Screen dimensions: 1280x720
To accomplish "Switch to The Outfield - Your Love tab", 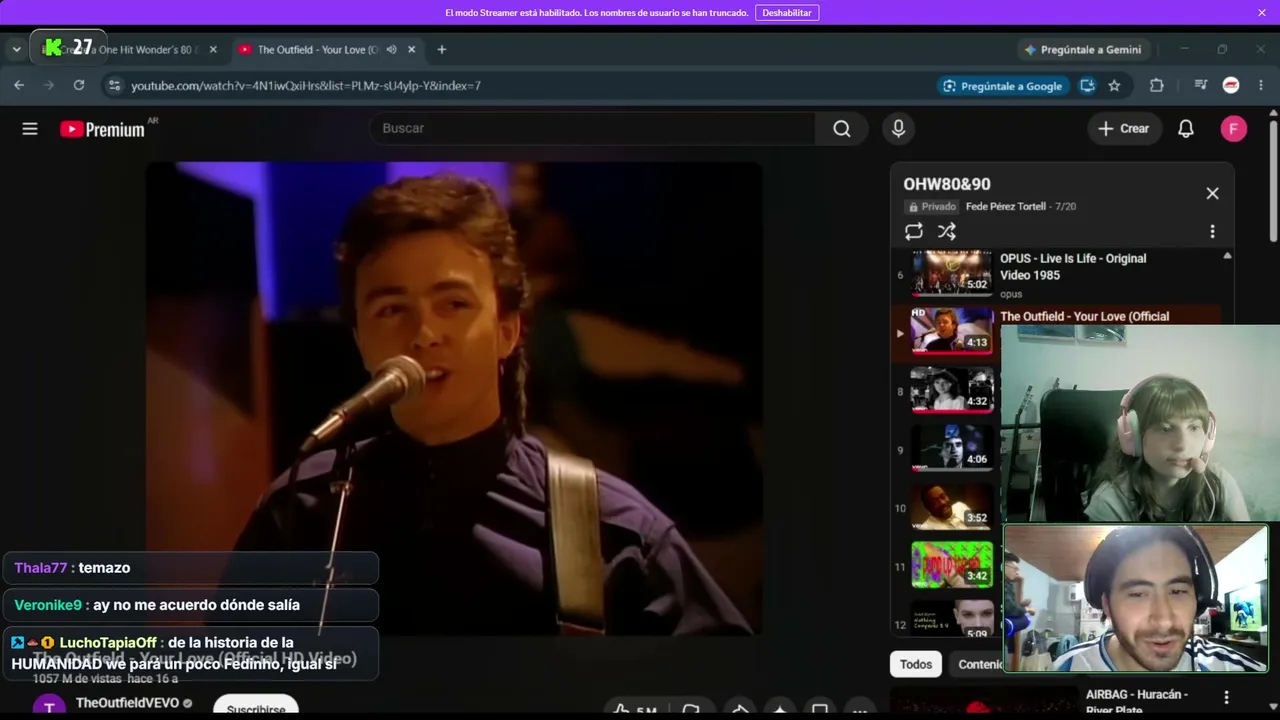I will coord(317,49).
